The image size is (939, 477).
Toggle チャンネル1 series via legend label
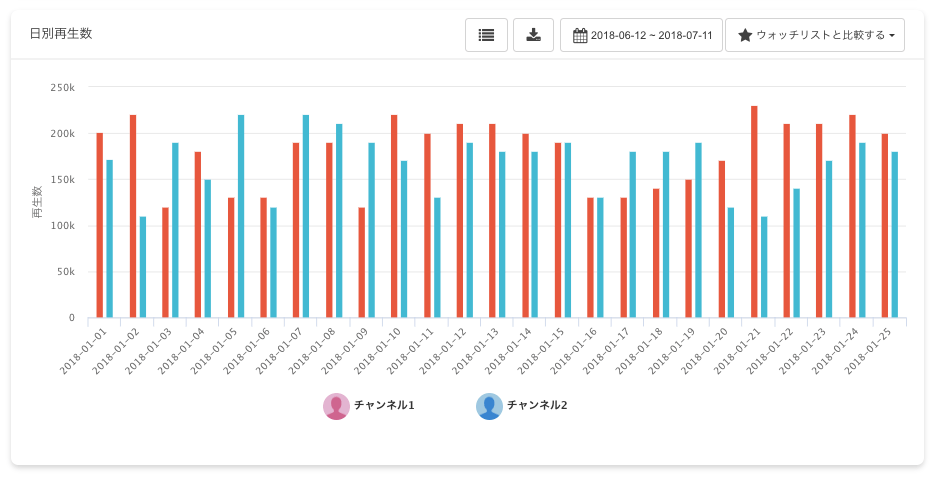tap(384, 406)
